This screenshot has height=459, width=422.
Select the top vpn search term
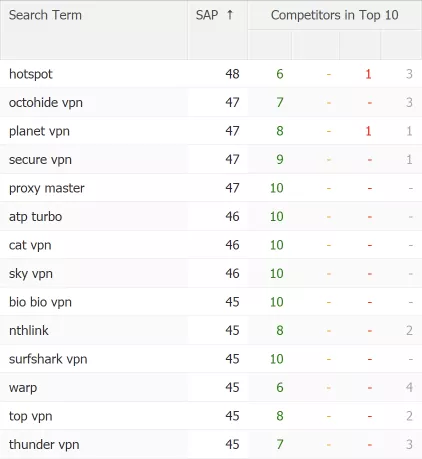(x=31, y=416)
